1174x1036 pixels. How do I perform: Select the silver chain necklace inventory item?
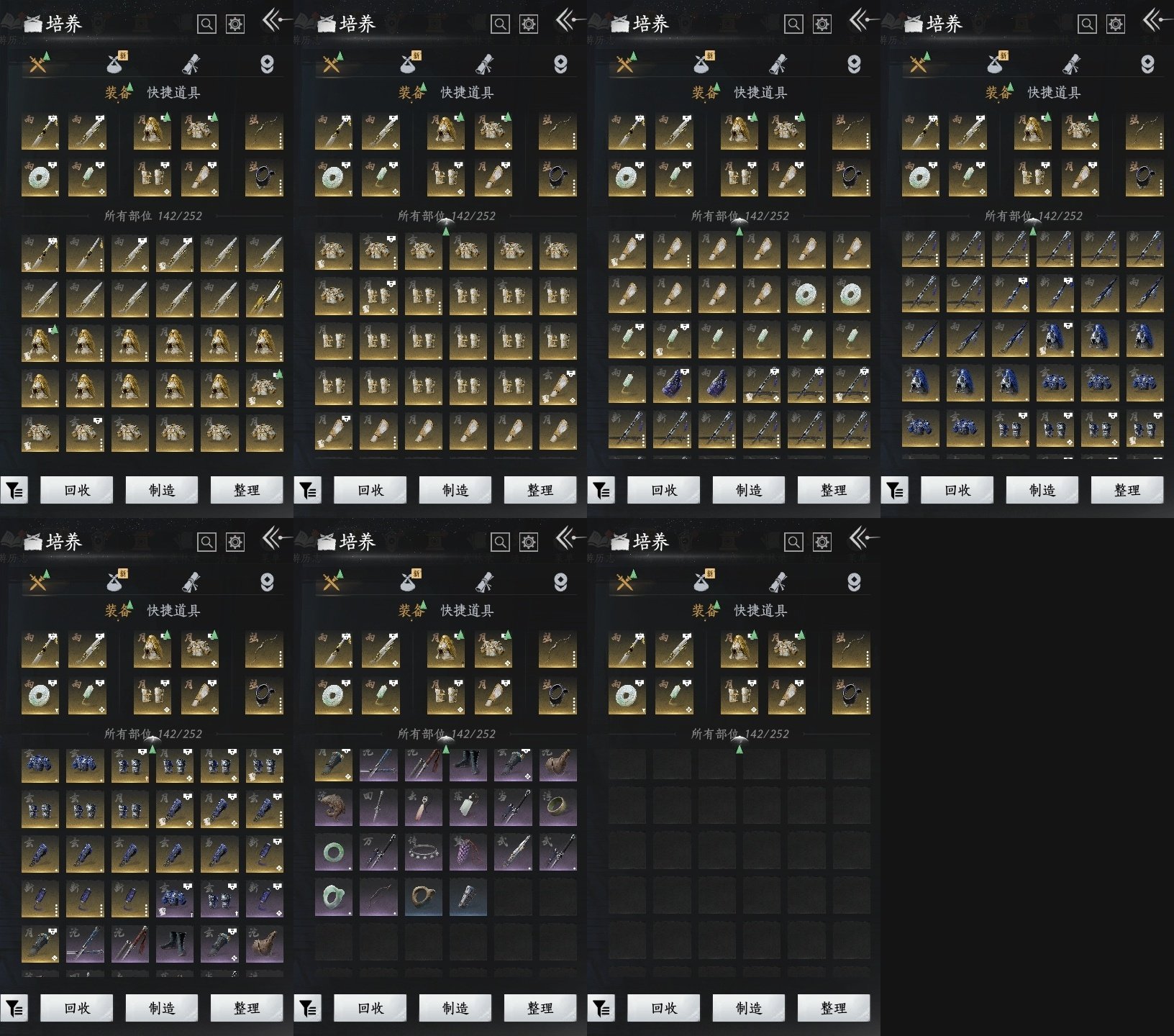click(x=424, y=852)
